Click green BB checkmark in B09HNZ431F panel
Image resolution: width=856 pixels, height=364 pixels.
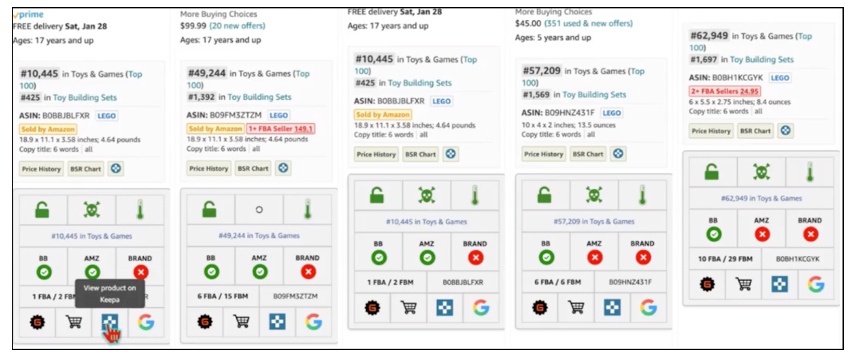[546, 257]
